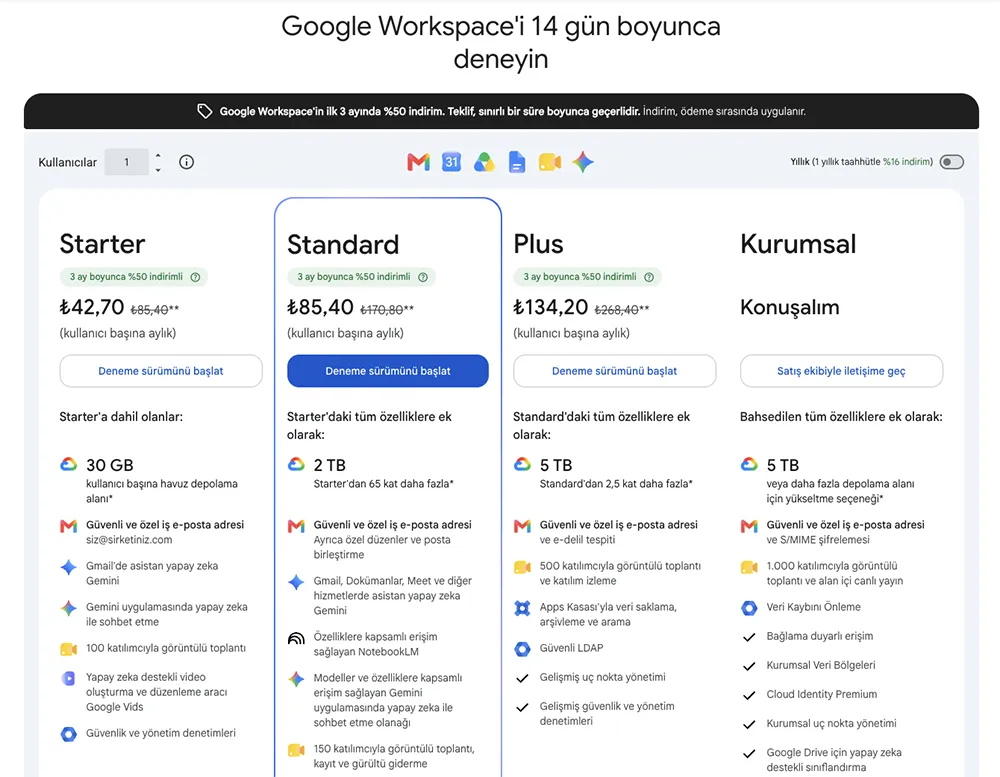
Task: Click the Plus plan heading
Action: pyautogui.click(x=538, y=244)
